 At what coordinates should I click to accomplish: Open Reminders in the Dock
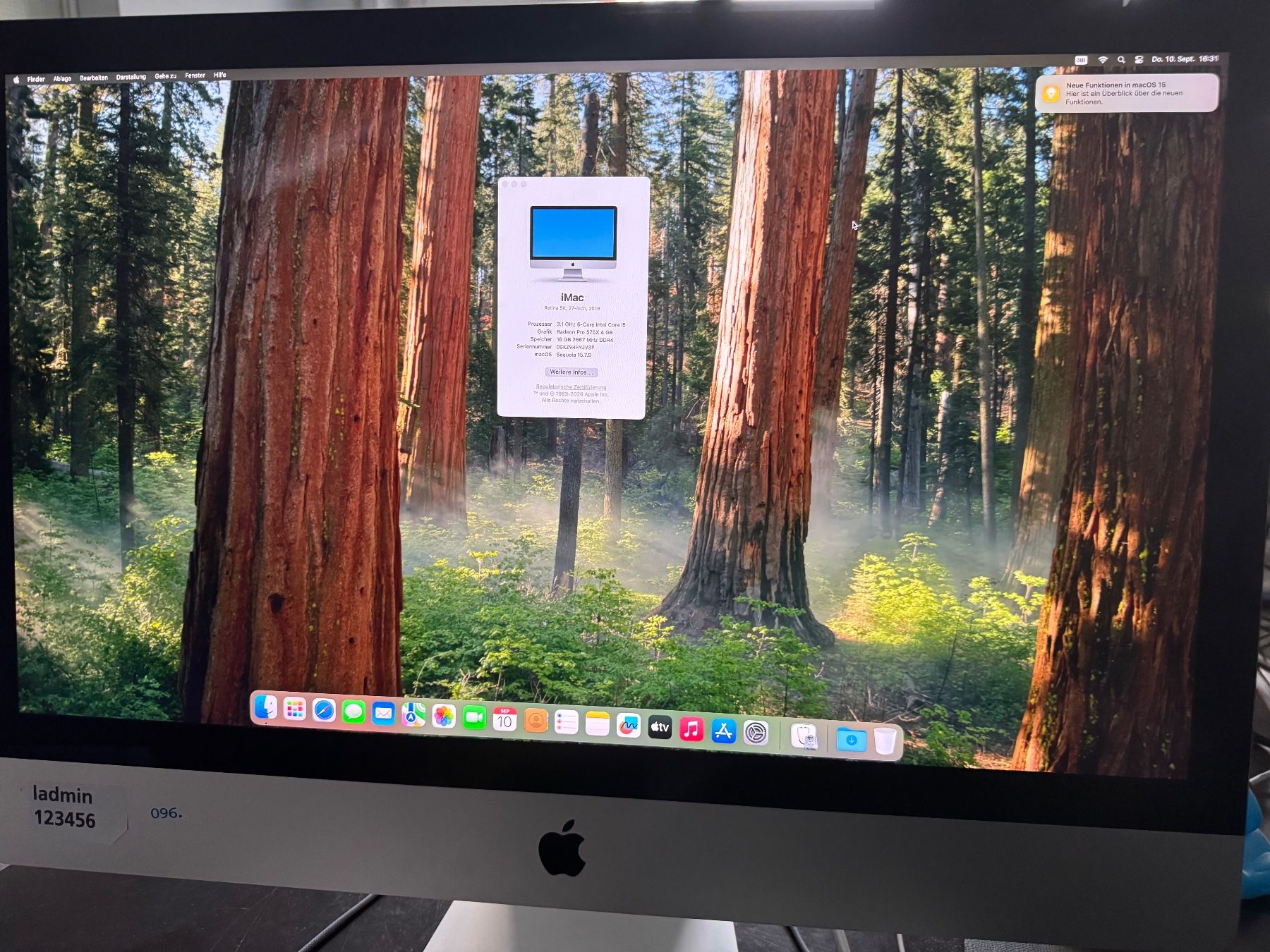tap(566, 723)
